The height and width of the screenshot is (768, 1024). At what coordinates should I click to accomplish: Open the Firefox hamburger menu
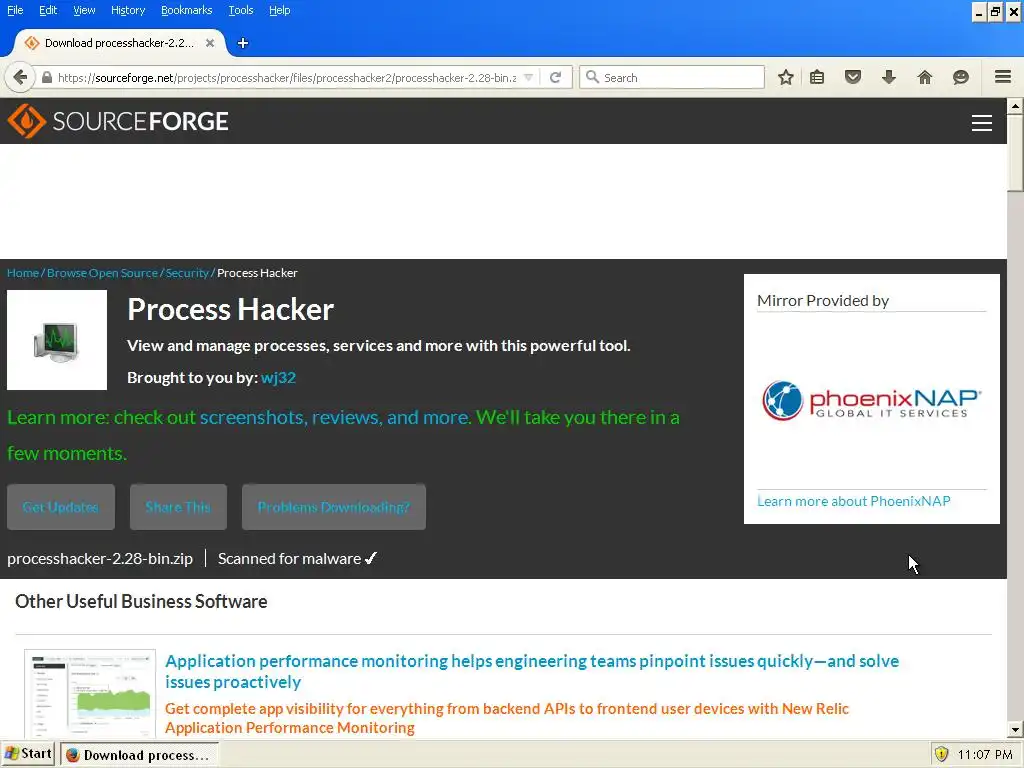pos(1003,77)
